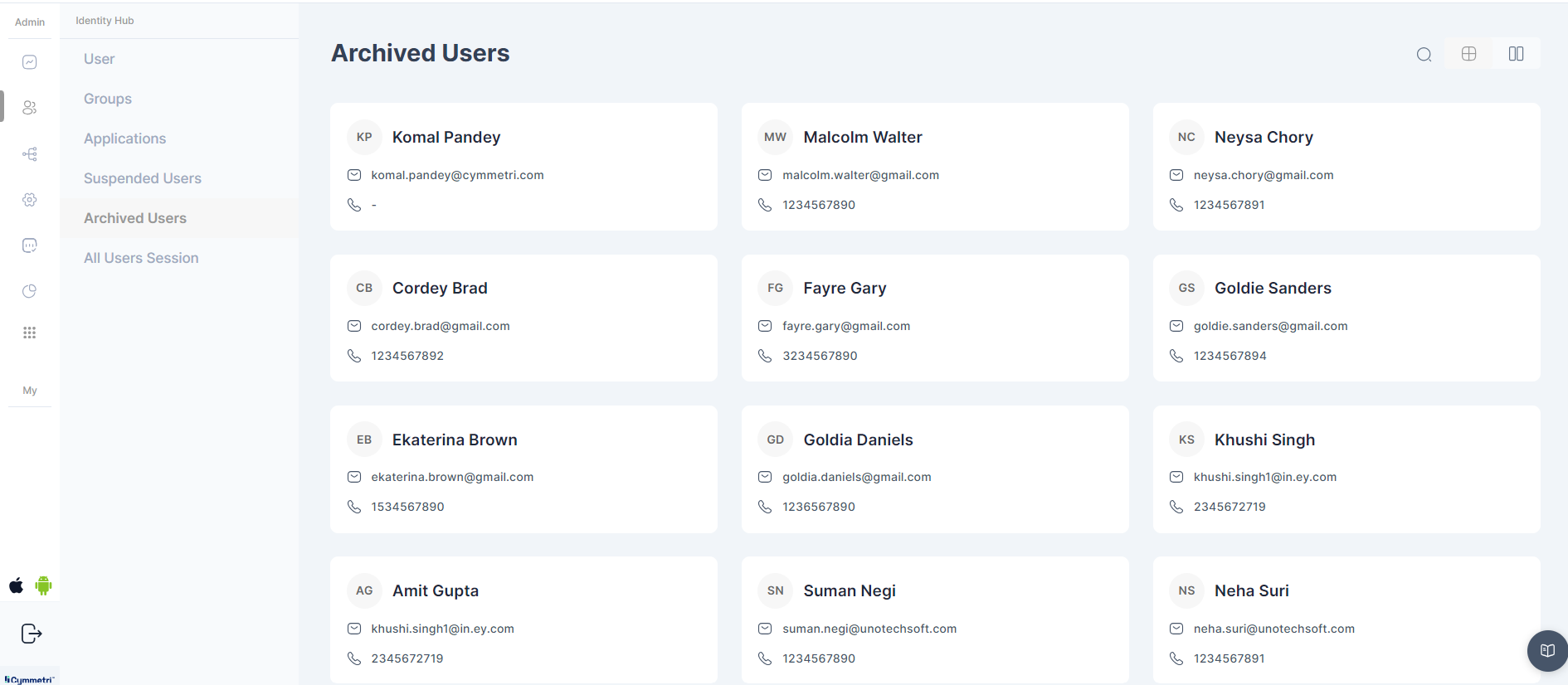Open Goldie Sanders user card
1568x685 pixels.
(x=1346, y=318)
